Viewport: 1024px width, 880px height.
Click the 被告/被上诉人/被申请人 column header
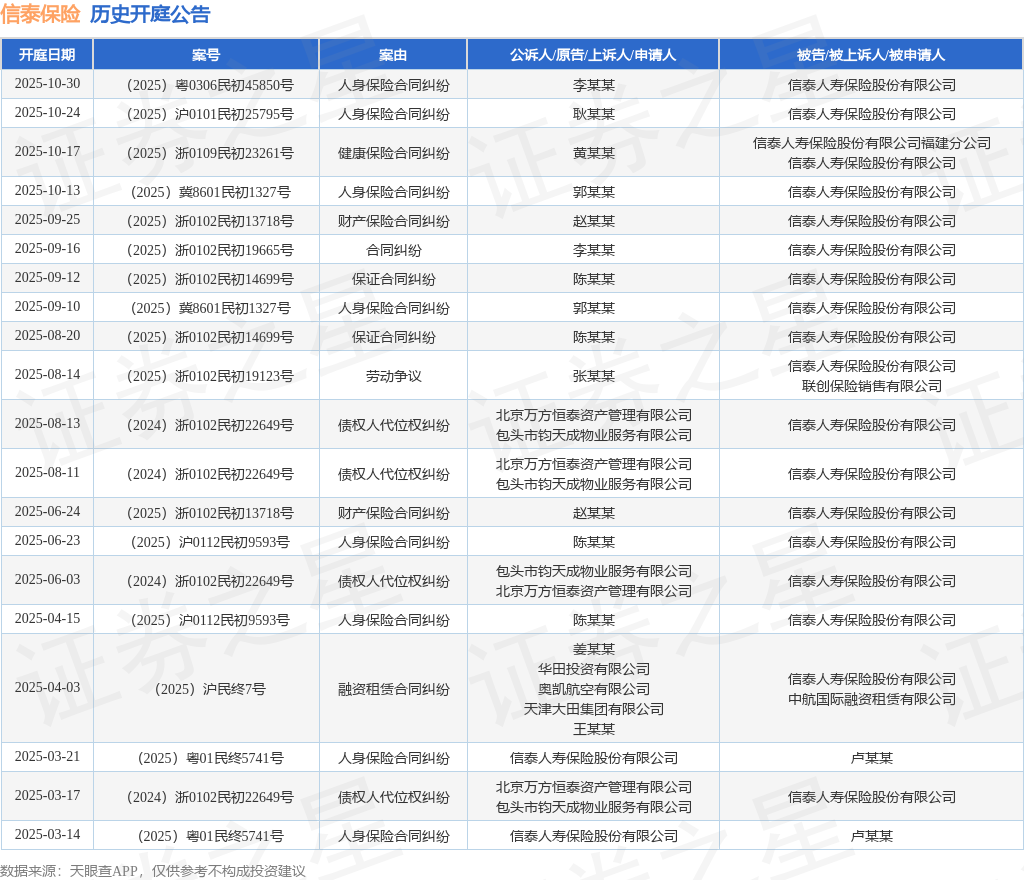coord(871,55)
